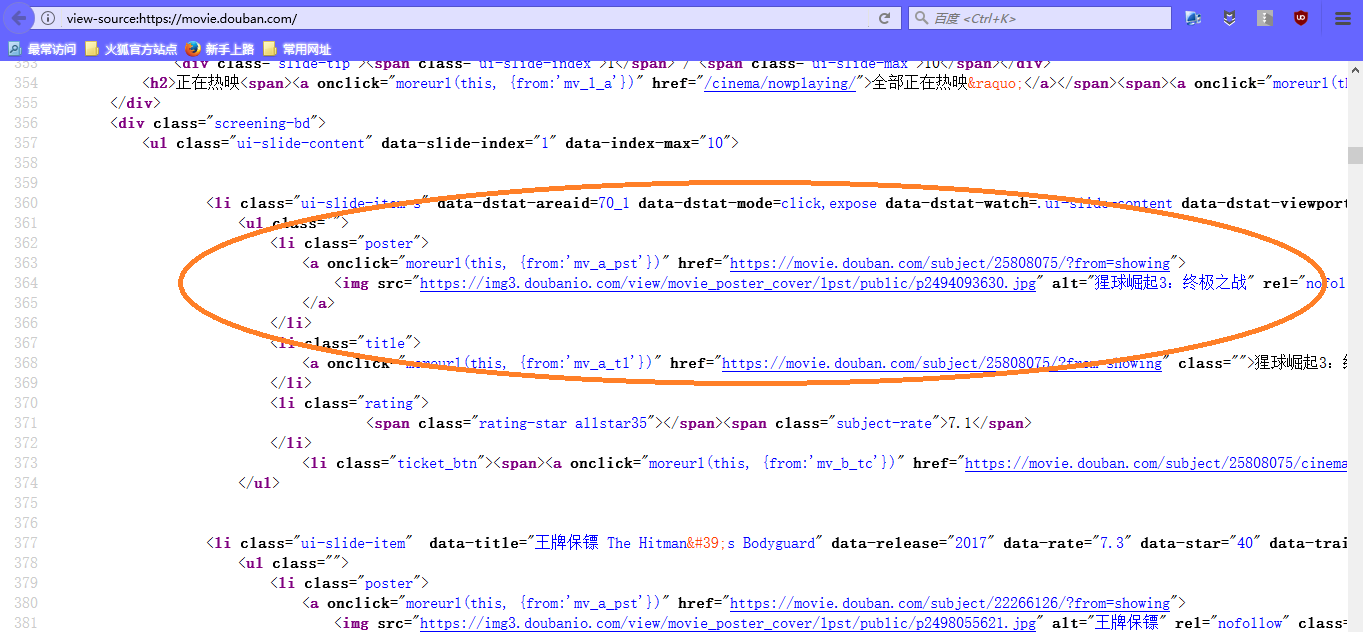Viewport: 1363px width, 632px height.
Task: Open subject/22266126 link on line 380
Action: [x=949, y=603]
